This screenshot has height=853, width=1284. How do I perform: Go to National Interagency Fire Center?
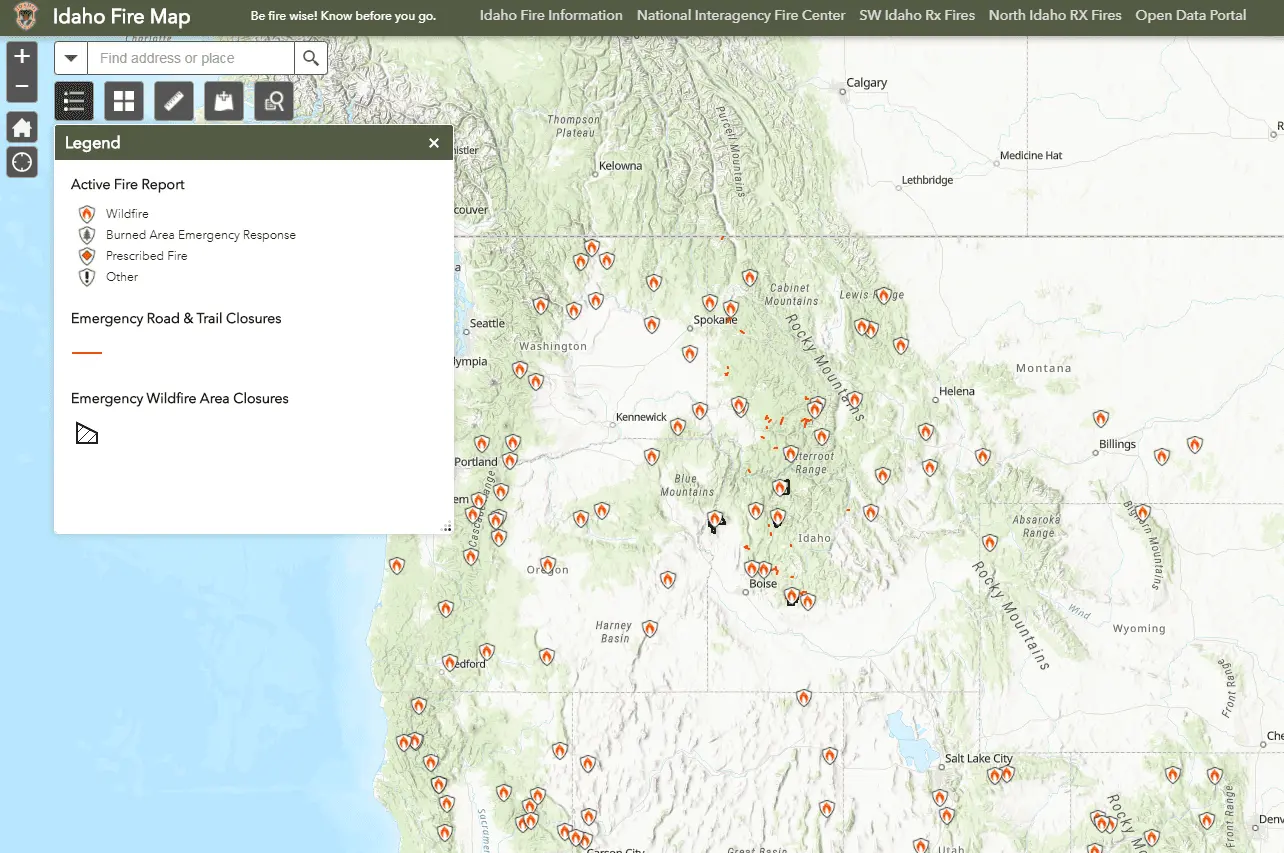(x=741, y=16)
